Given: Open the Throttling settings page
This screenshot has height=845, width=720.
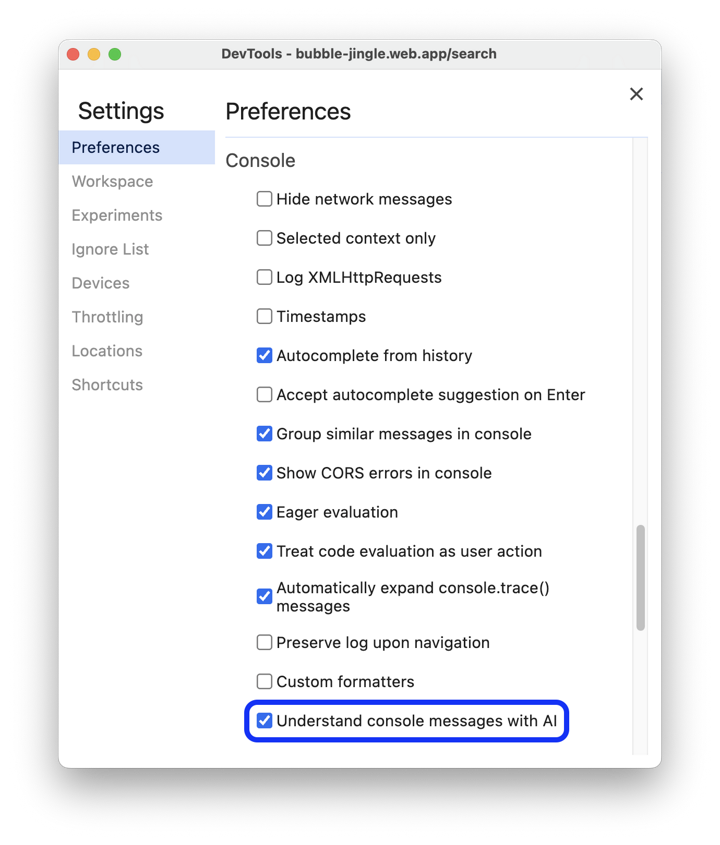Looking at the screenshot, I should (107, 317).
